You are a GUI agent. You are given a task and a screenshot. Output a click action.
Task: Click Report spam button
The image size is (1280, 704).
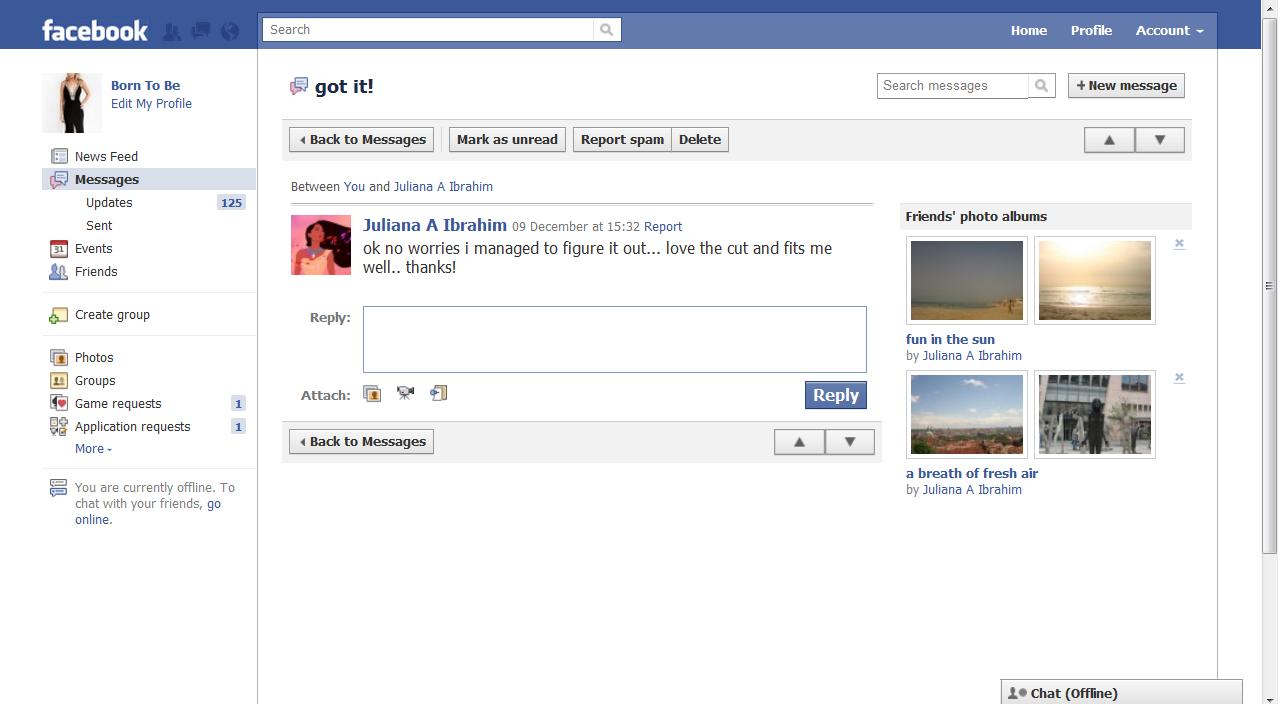622,140
